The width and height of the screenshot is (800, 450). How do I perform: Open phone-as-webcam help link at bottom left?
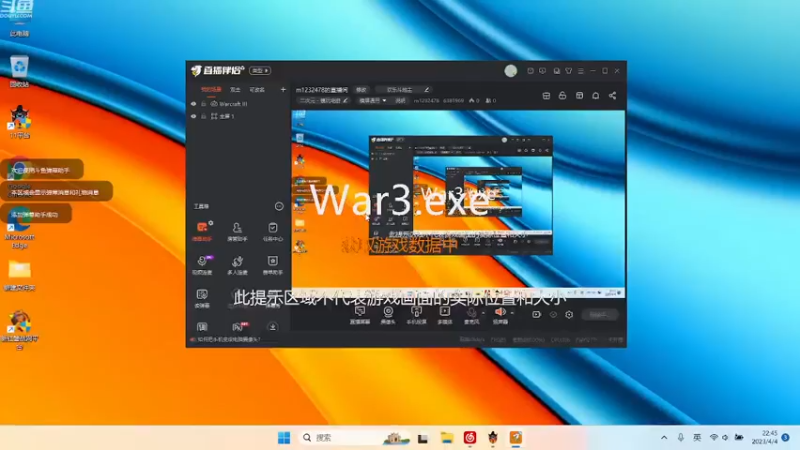(x=226, y=339)
